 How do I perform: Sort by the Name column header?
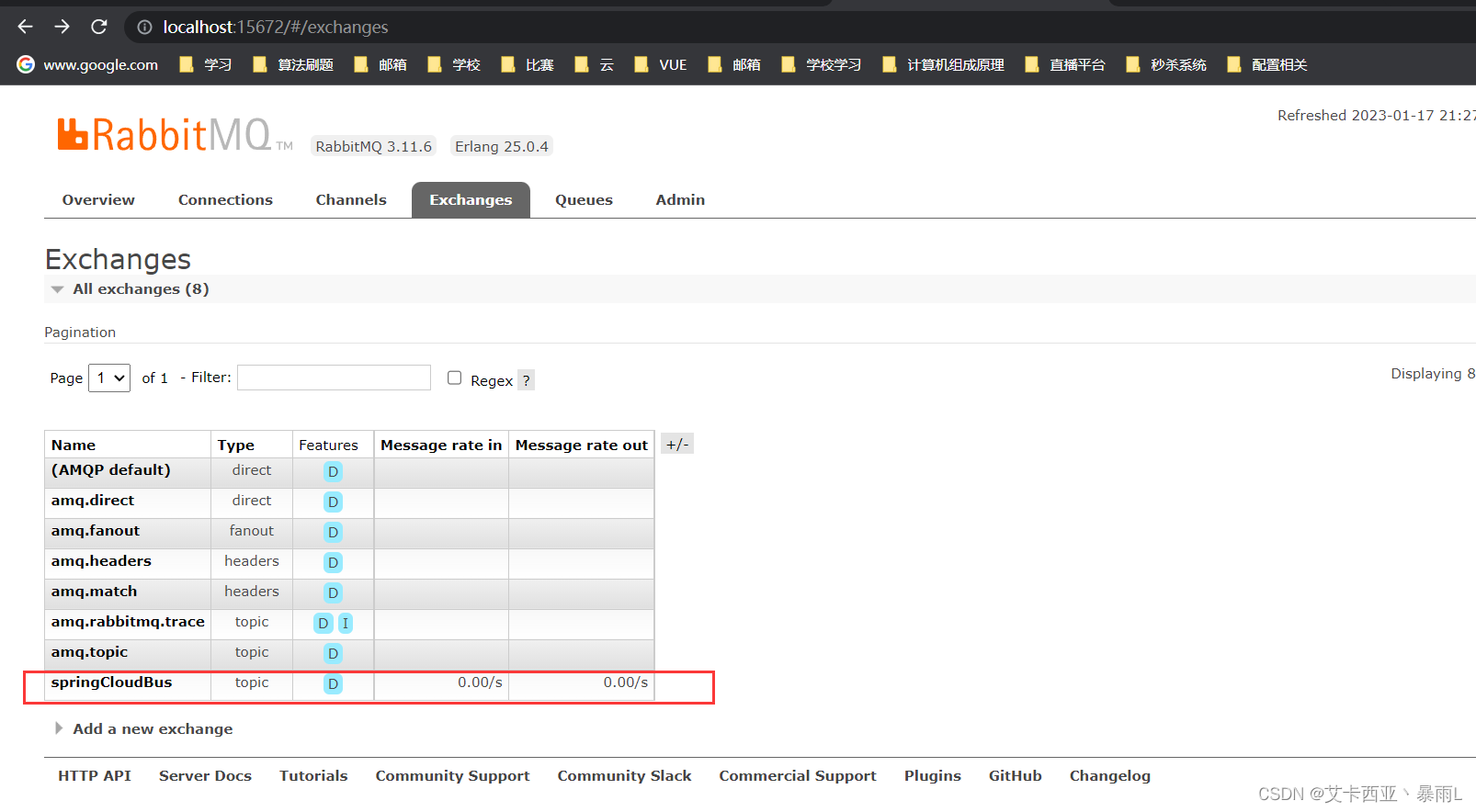click(x=74, y=445)
